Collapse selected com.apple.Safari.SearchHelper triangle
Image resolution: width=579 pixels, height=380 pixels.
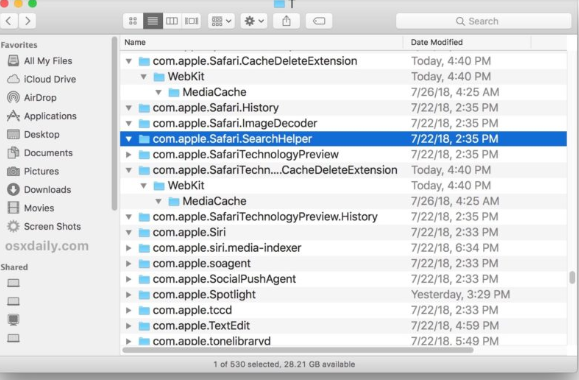pos(129,139)
